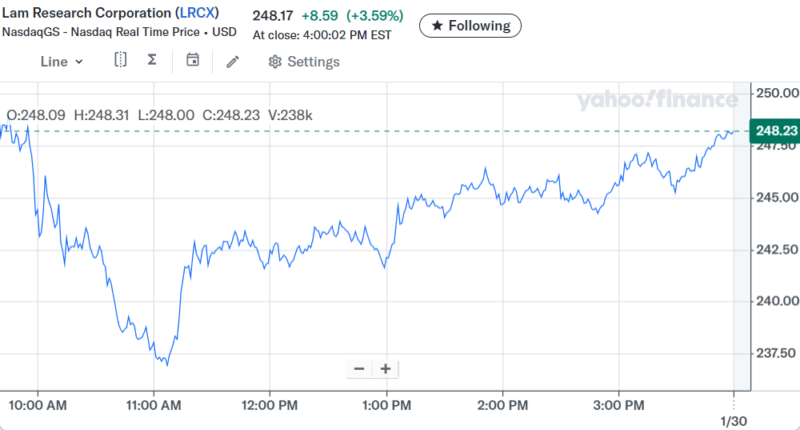Click the 1:00 PM time axis label
This screenshot has height=430, width=800.
coord(386,405)
